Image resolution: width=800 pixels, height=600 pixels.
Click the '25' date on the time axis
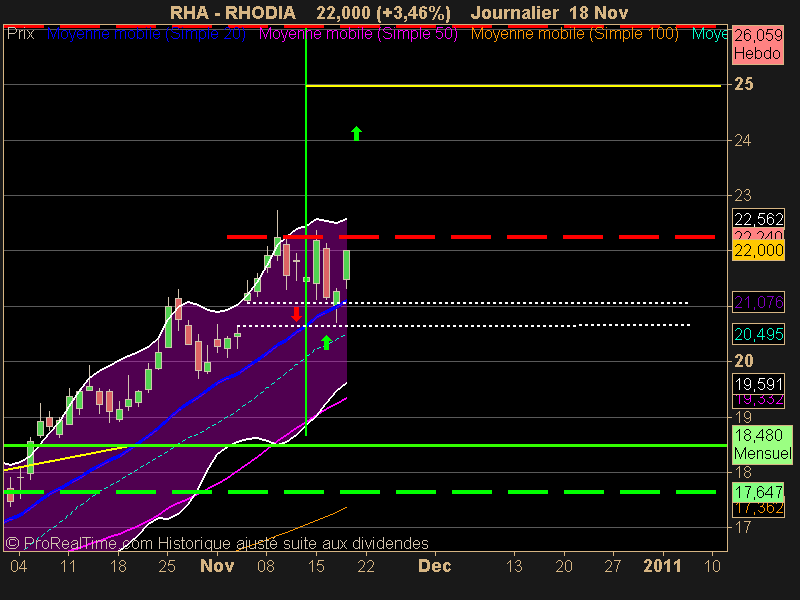167,566
